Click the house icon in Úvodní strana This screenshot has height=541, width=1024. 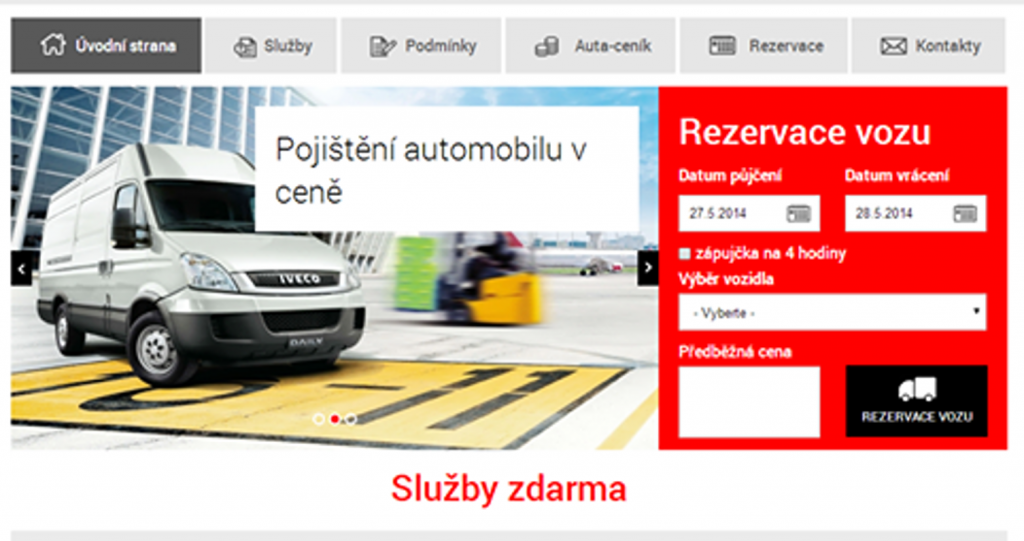[x=53, y=44]
